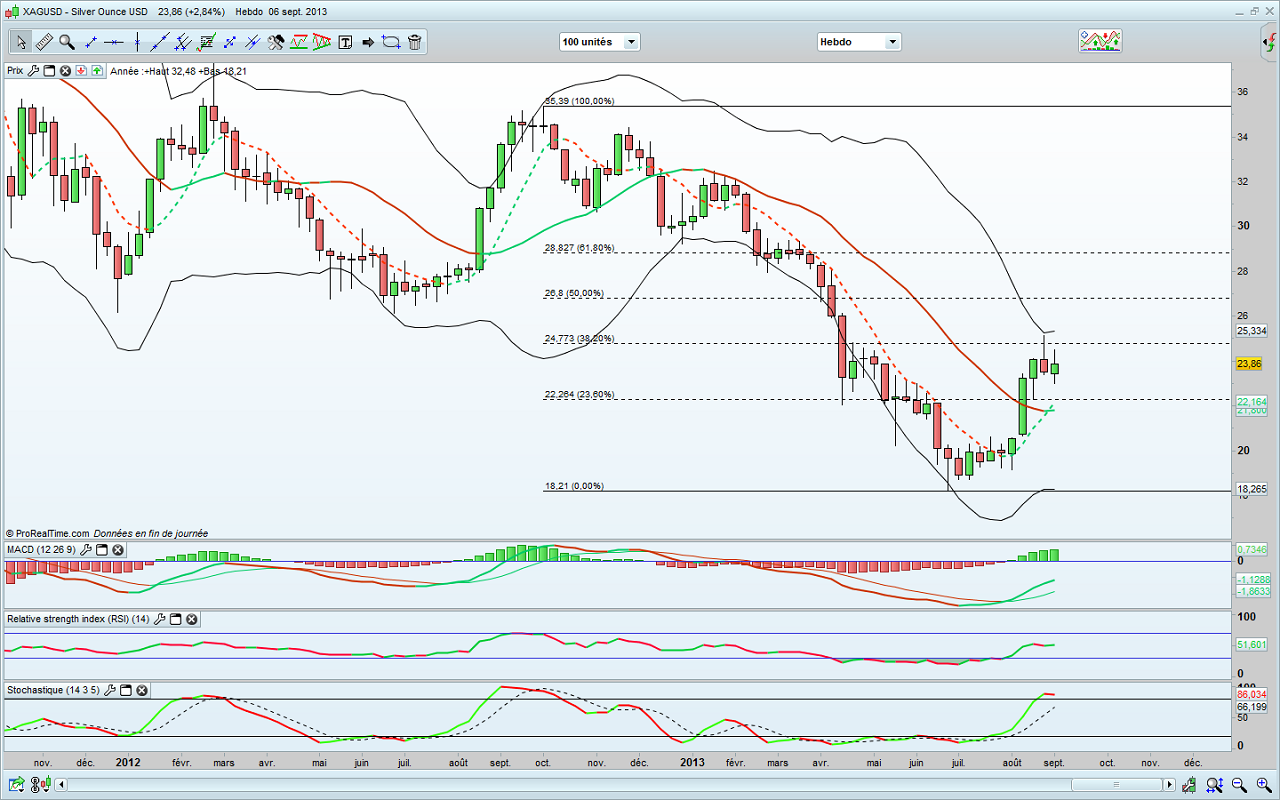Open the hammer and wrench settings tool

point(276,42)
